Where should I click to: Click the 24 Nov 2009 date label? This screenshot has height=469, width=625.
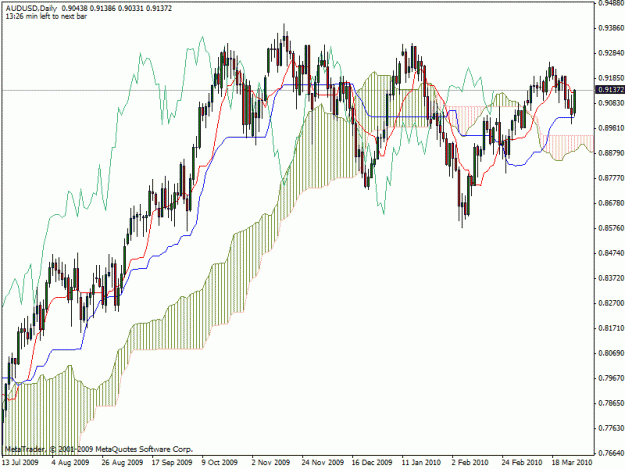click(323, 462)
